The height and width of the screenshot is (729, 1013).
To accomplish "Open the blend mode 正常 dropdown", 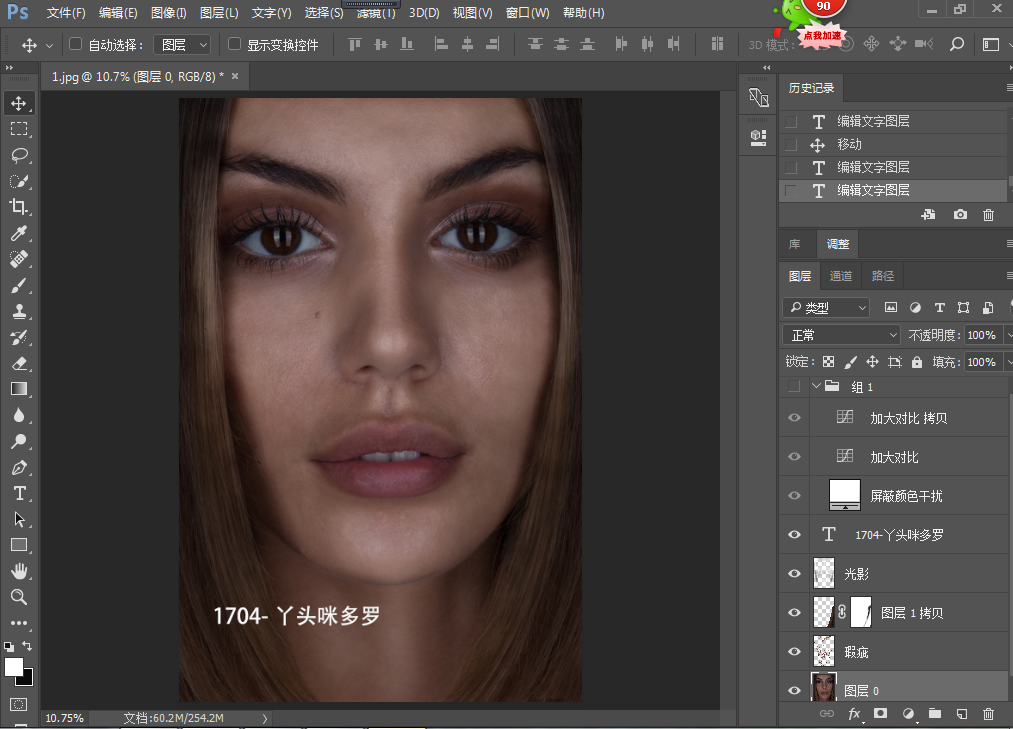I will point(842,335).
